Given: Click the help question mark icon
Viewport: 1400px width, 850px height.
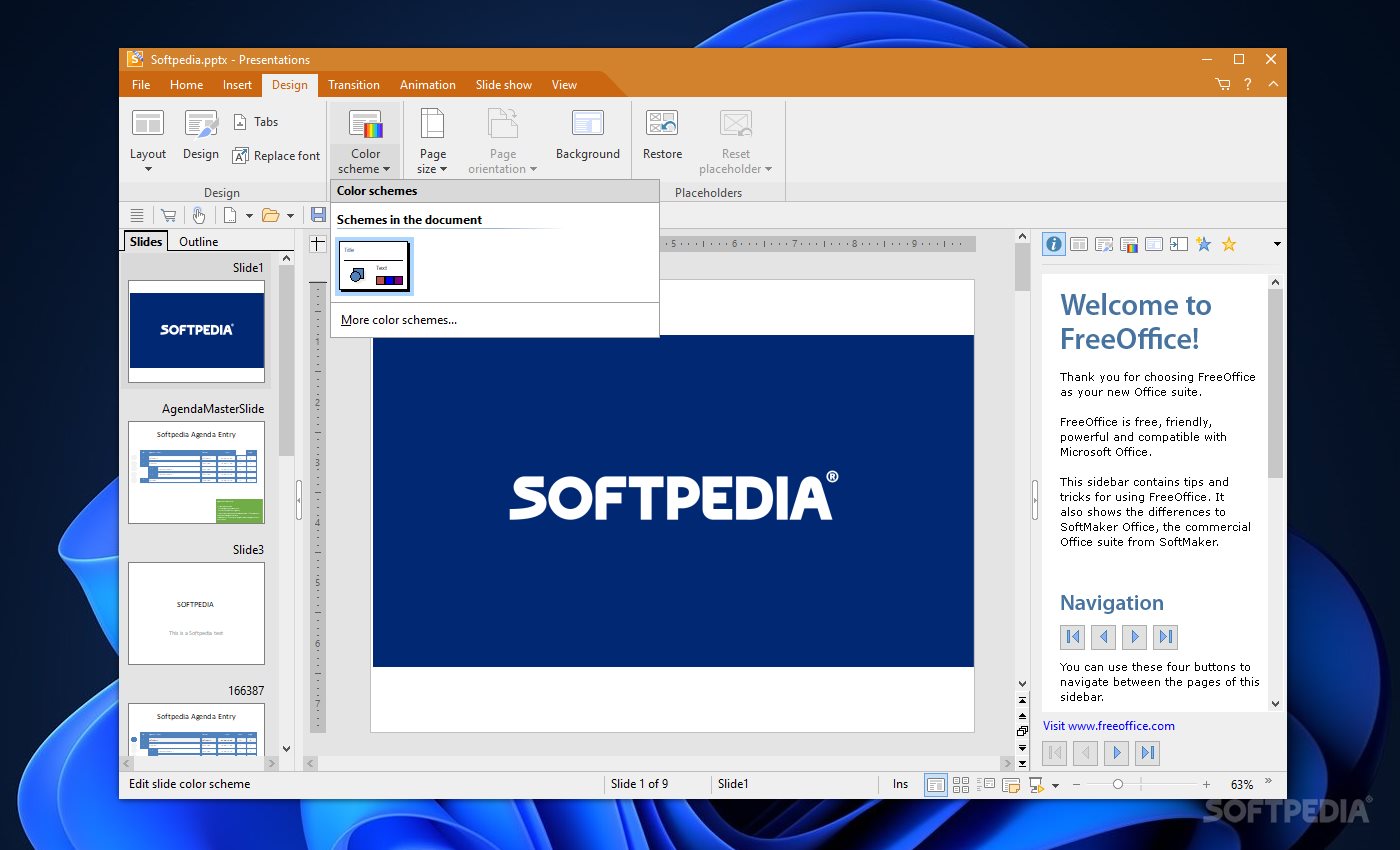Looking at the screenshot, I should click(1248, 85).
